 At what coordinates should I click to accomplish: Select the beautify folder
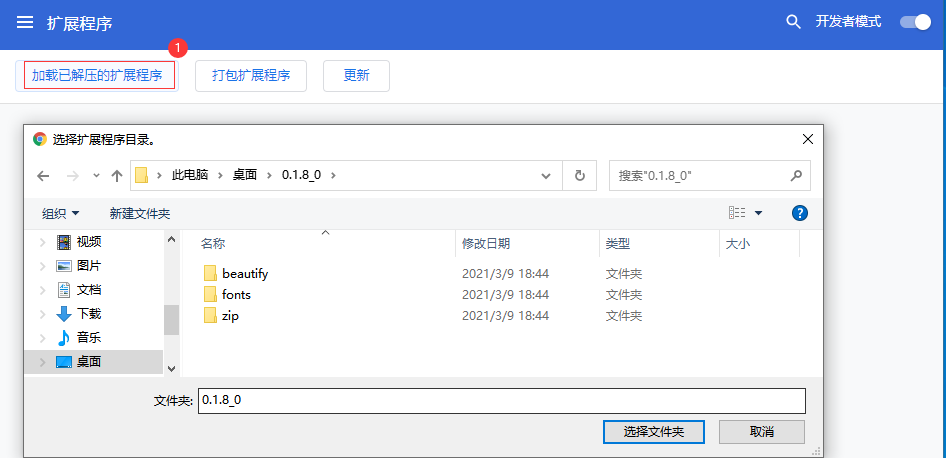[245, 273]
